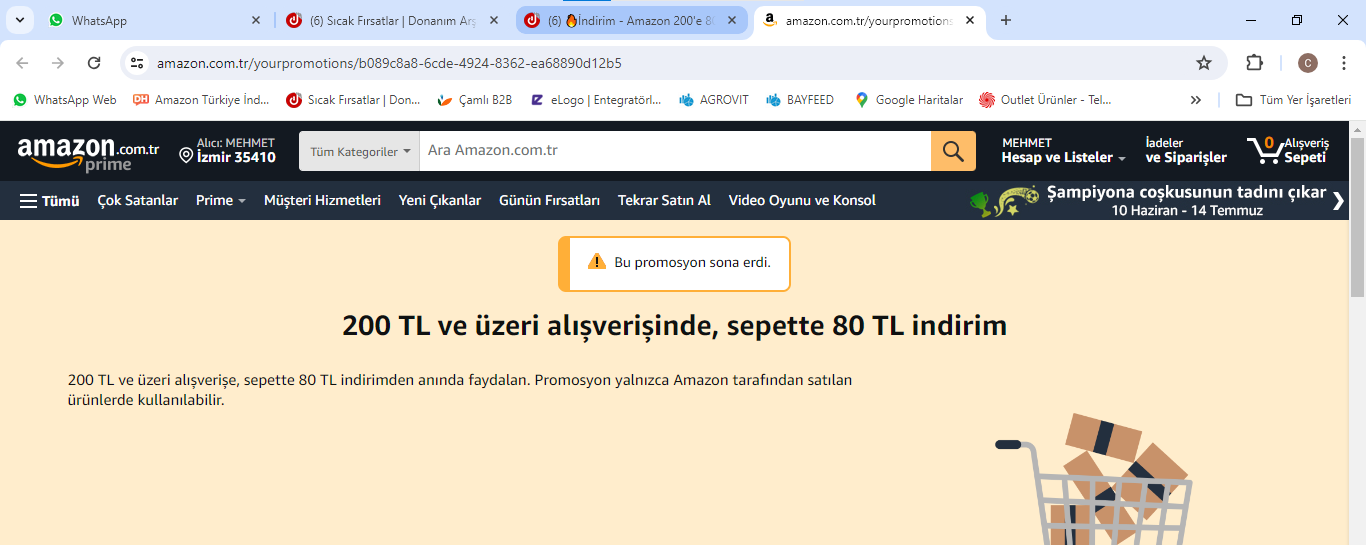View site information icon in address bar
The image size is (1366, 545).
(x=138, y=63)
